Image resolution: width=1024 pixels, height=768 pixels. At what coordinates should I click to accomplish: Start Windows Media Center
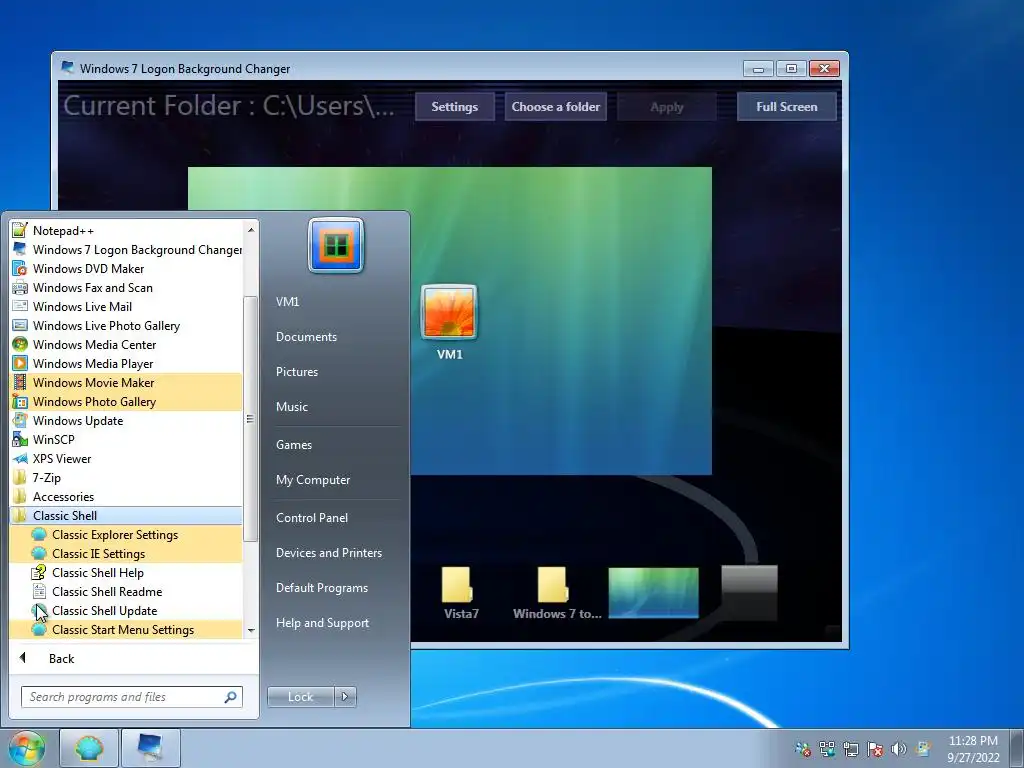coord(126,344)
